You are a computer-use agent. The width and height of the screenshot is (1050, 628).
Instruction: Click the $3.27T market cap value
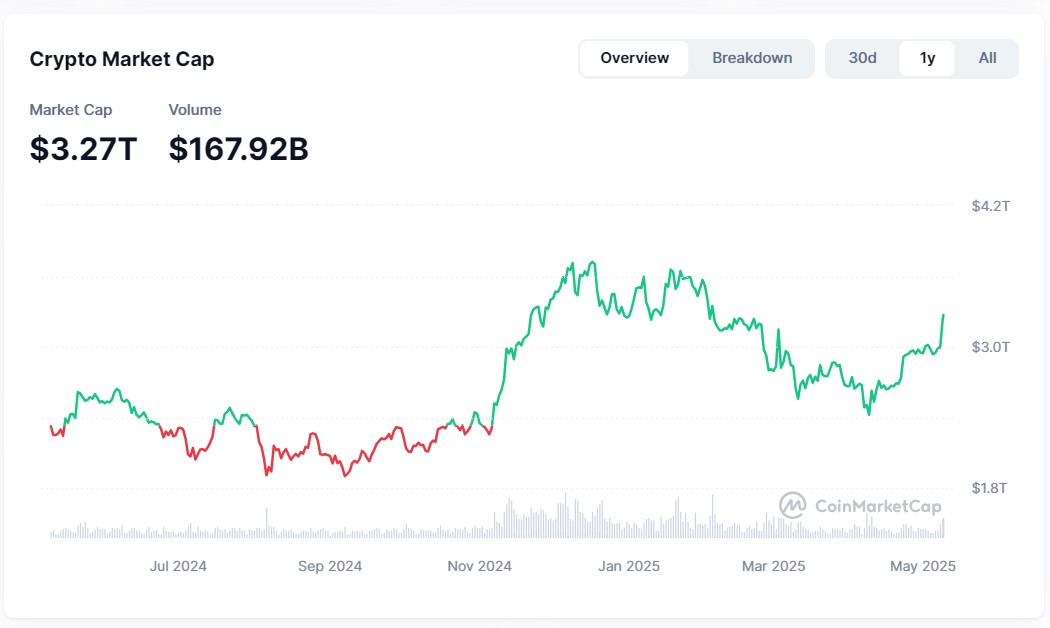(x=83, y=149)
